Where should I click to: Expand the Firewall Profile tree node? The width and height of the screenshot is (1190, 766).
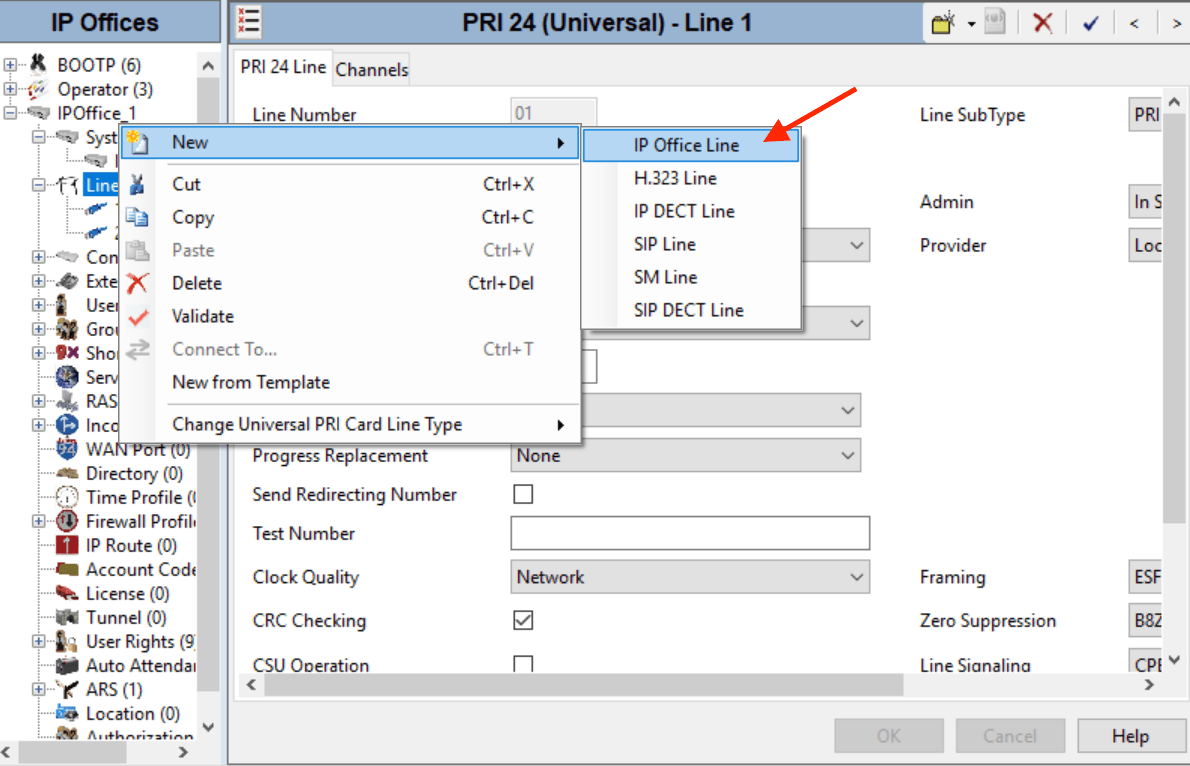(39, 522)
